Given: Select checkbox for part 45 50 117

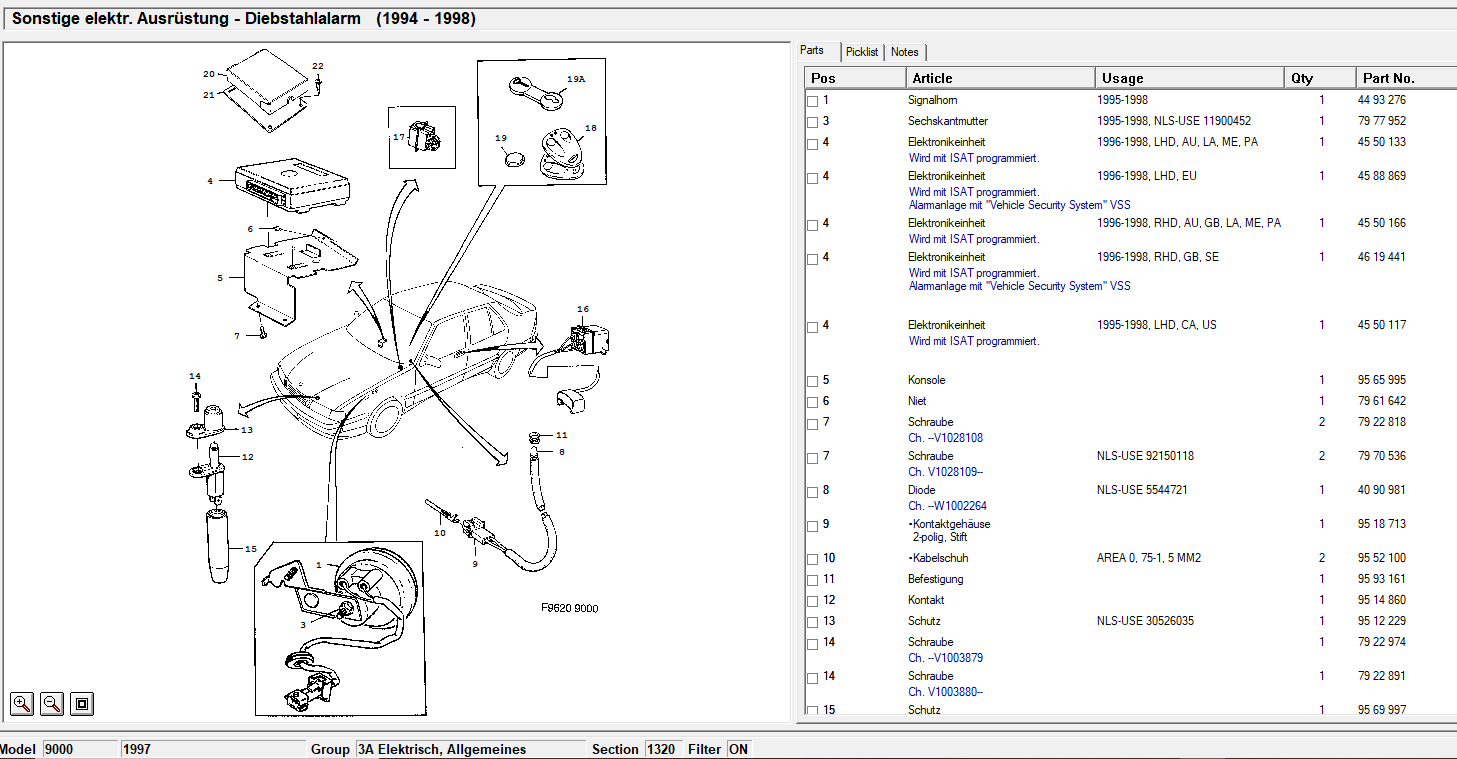Looking at the screenshot, I should click(x=813, y=326).
